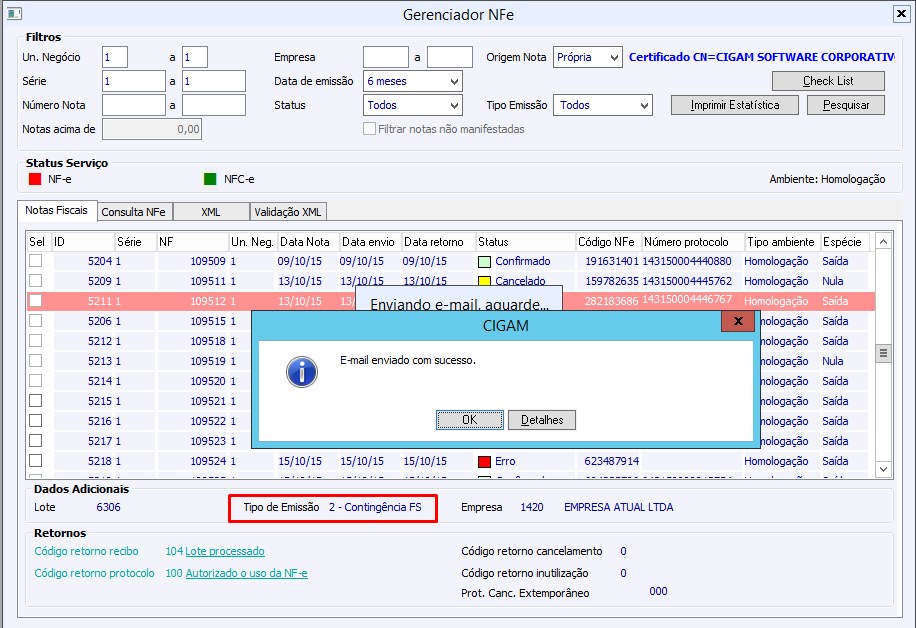Click Detalhes button in the dialog
This screenshot has height=628, width=916.
tap(542, 420)
